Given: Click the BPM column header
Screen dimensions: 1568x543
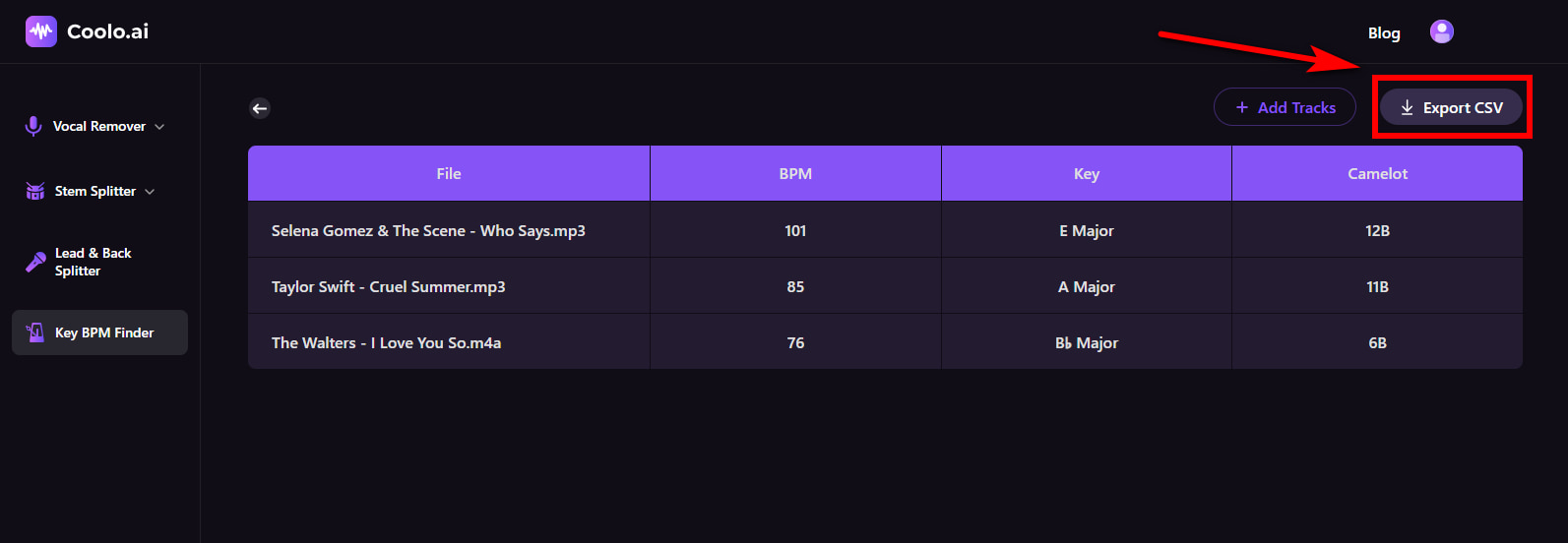Looking at the screenshot, I should click(795, 174).
